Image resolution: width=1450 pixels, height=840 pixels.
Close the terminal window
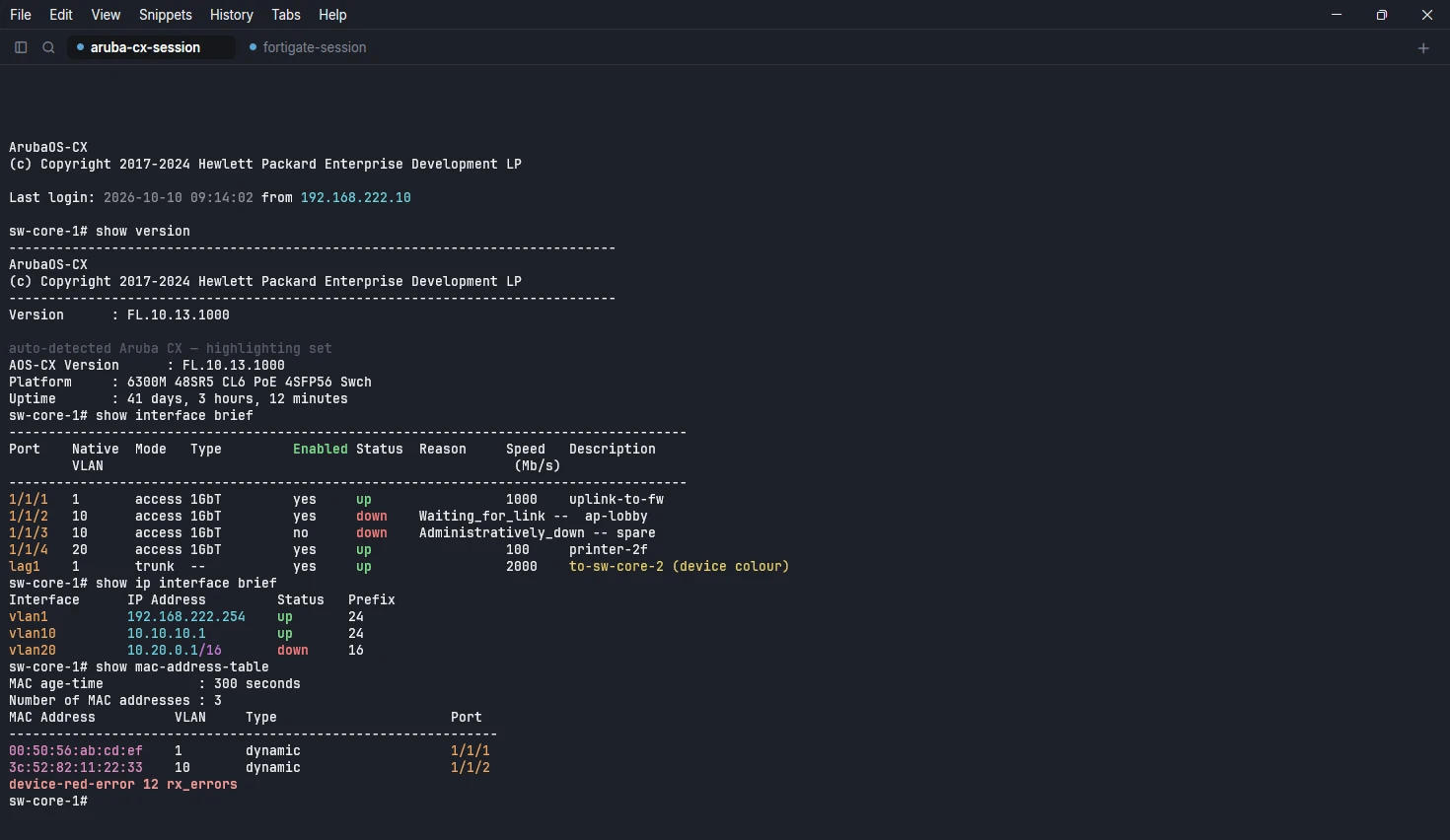[x=1427, y=15]
